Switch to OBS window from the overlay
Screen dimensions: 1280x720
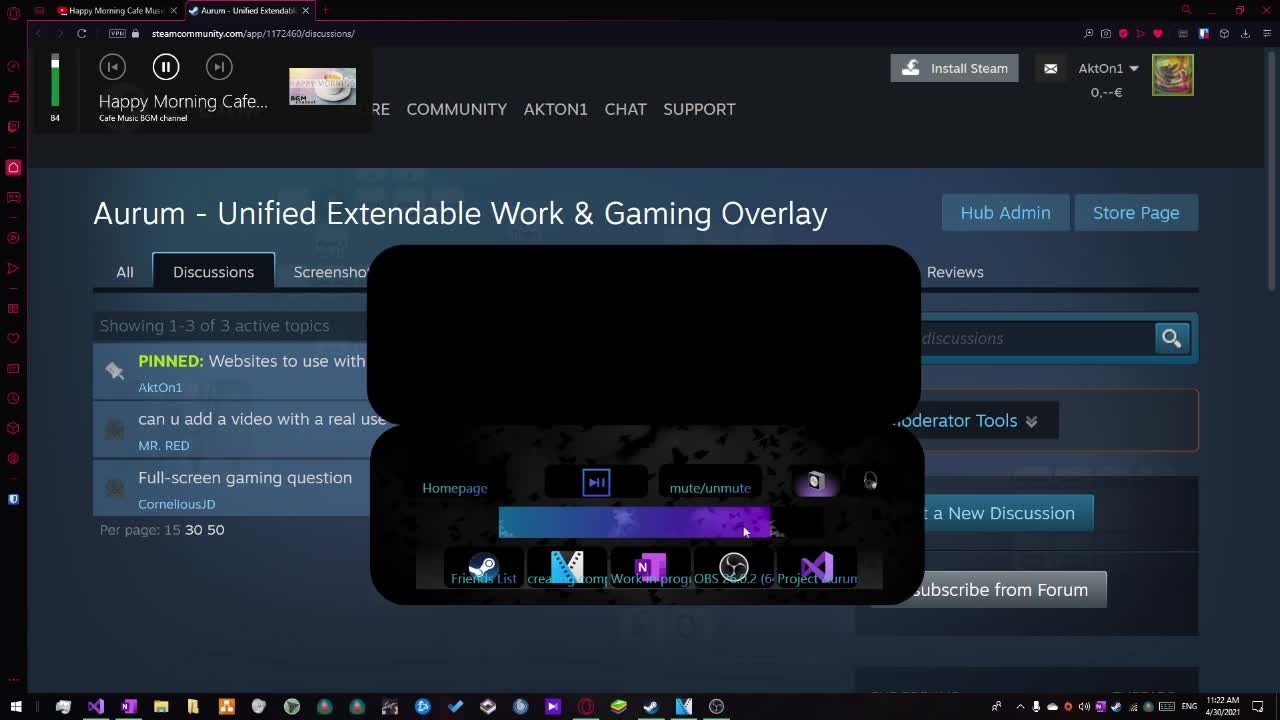734,568
